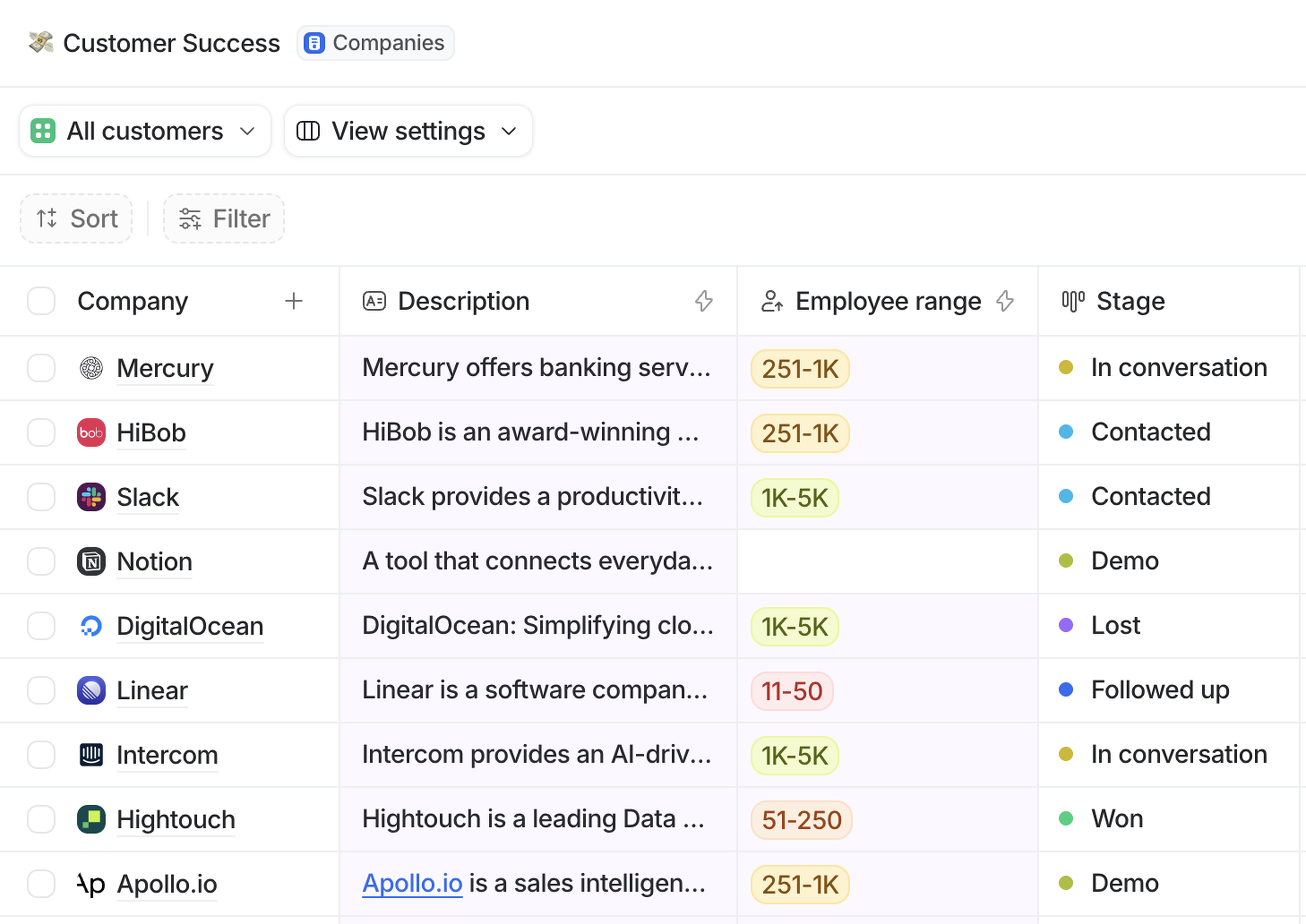Check the Mercury row checkbox
1306x924 pixels.
(41, 368)
